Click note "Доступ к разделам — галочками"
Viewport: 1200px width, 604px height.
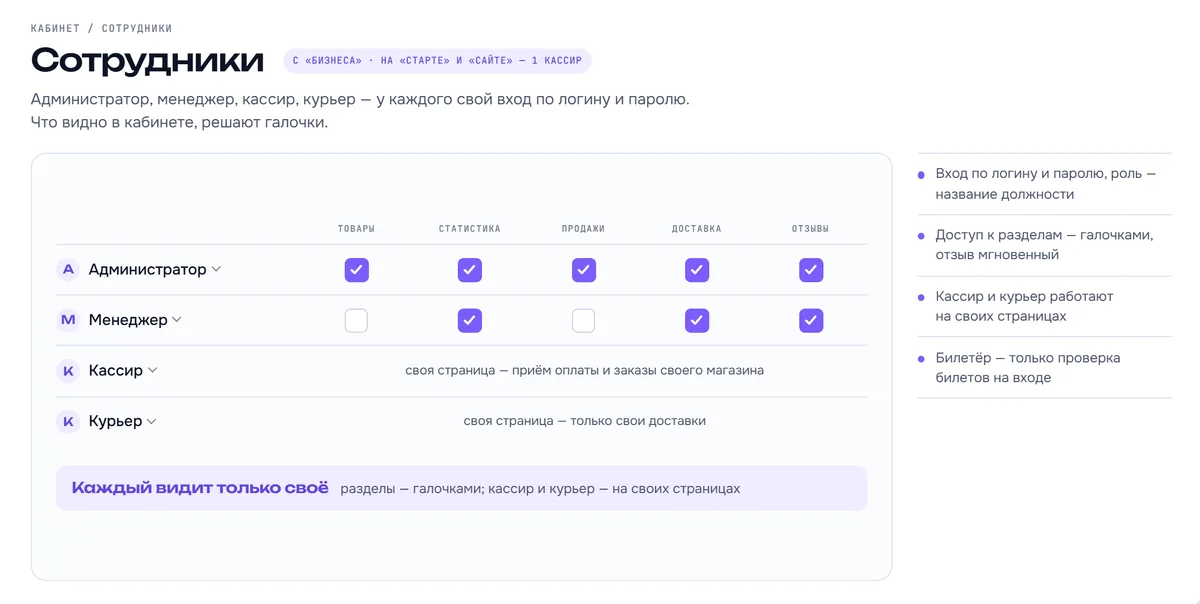tap(1045, 245)
